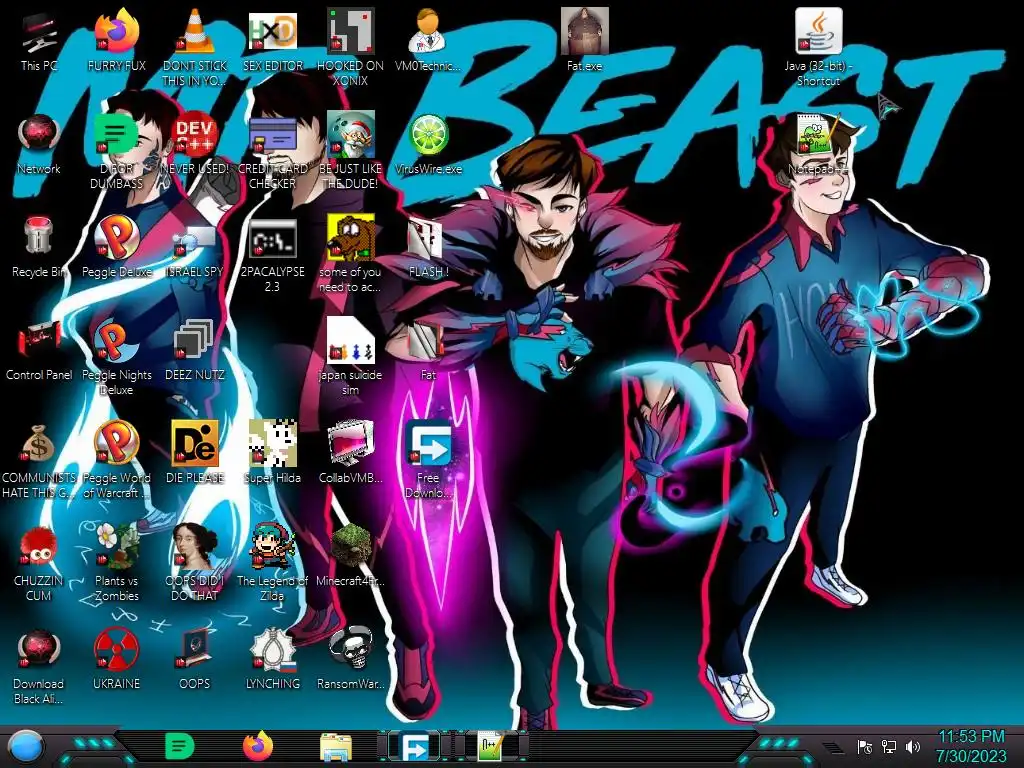Open the OOPS DID I DO THAT portrait icon
Image resolution: width=1024 pixels, height=768 pixels.
(x=195, y=546)
